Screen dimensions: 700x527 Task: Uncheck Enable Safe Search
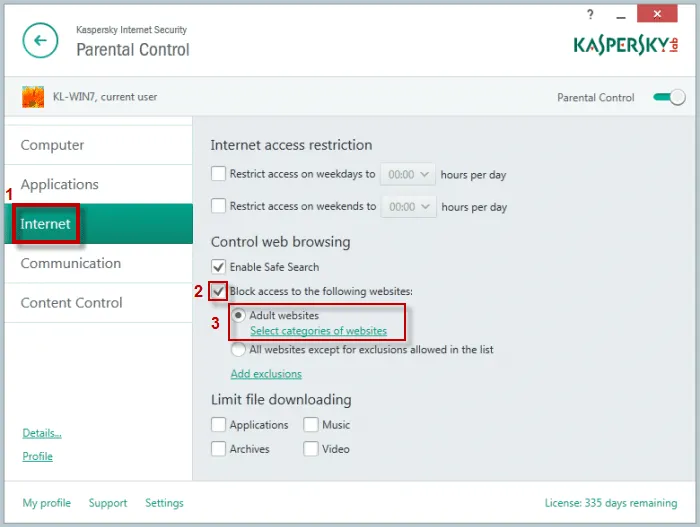click(x=218, y=267)
